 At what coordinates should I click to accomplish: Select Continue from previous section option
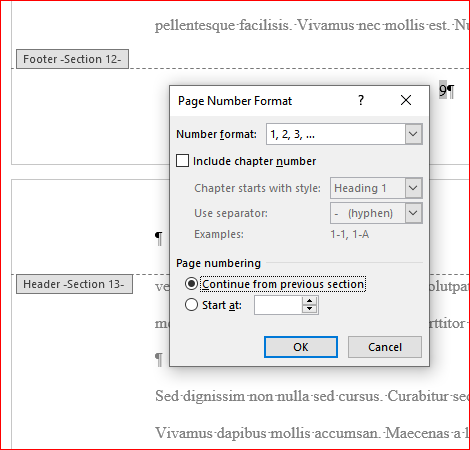coord(191,284)
